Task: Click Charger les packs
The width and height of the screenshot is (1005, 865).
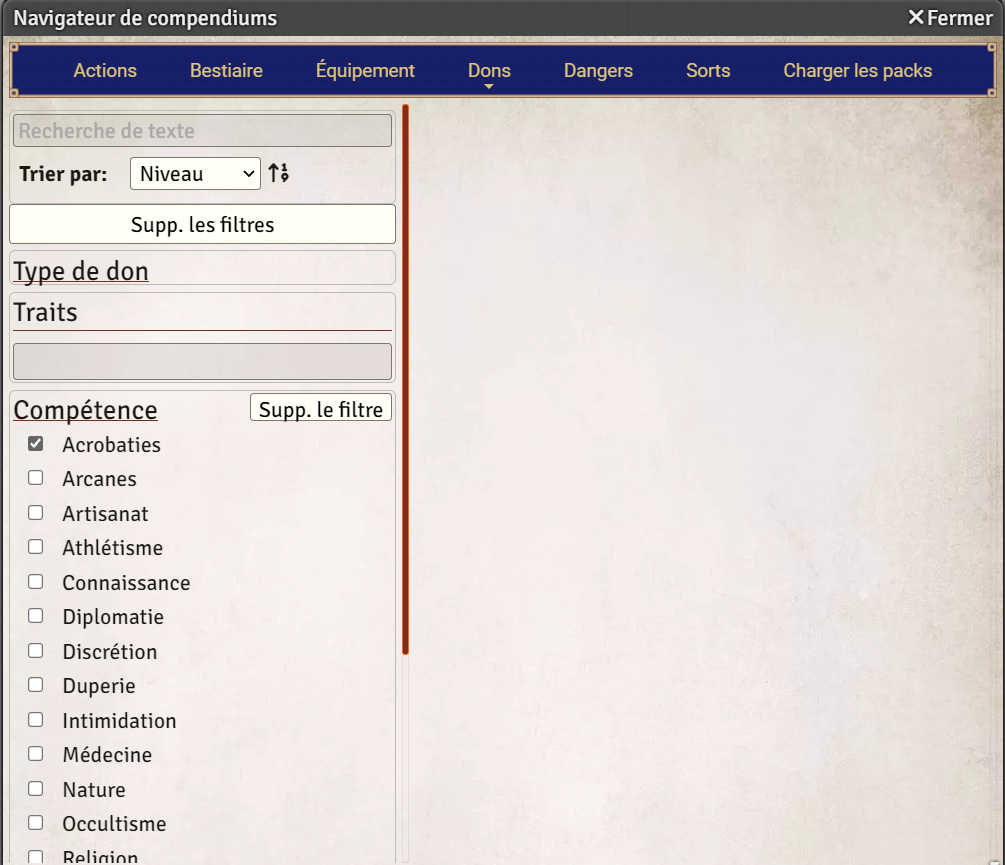Action: pos(857,70)
